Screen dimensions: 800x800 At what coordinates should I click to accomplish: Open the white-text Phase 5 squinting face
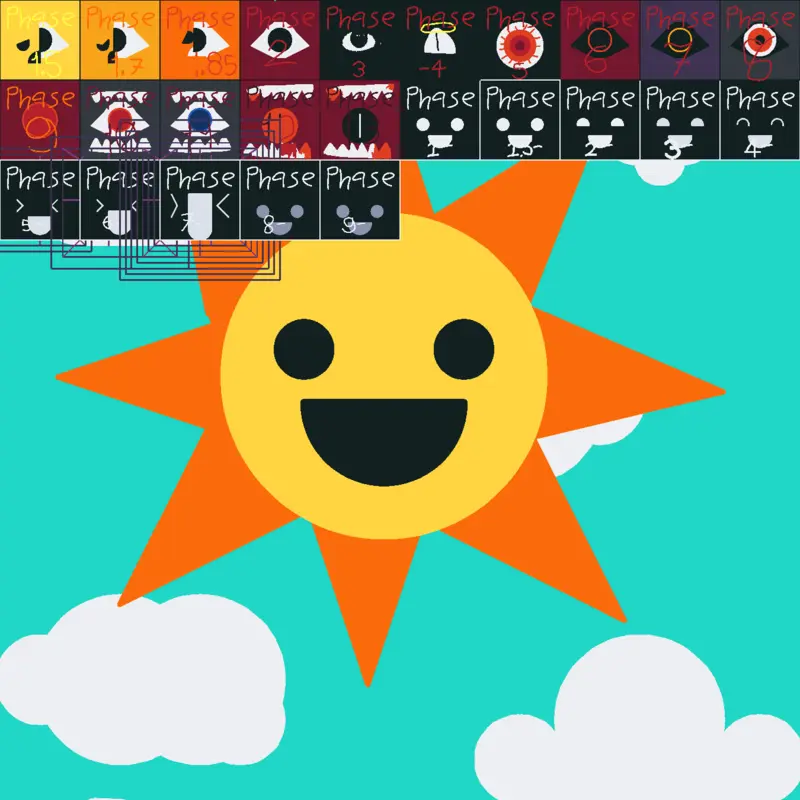click(x=40, y=200)
